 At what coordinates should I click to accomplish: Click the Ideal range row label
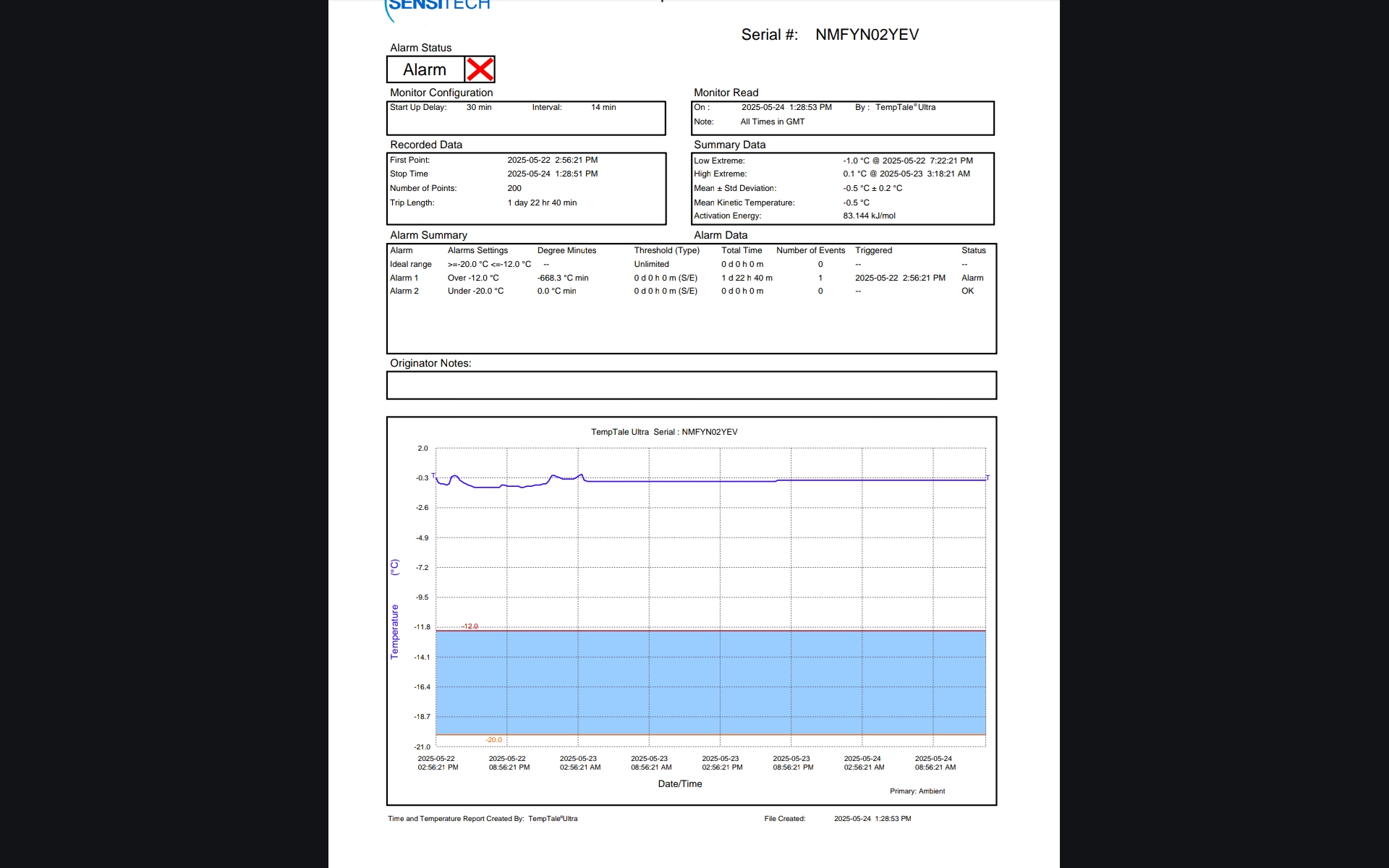[410, 264]
